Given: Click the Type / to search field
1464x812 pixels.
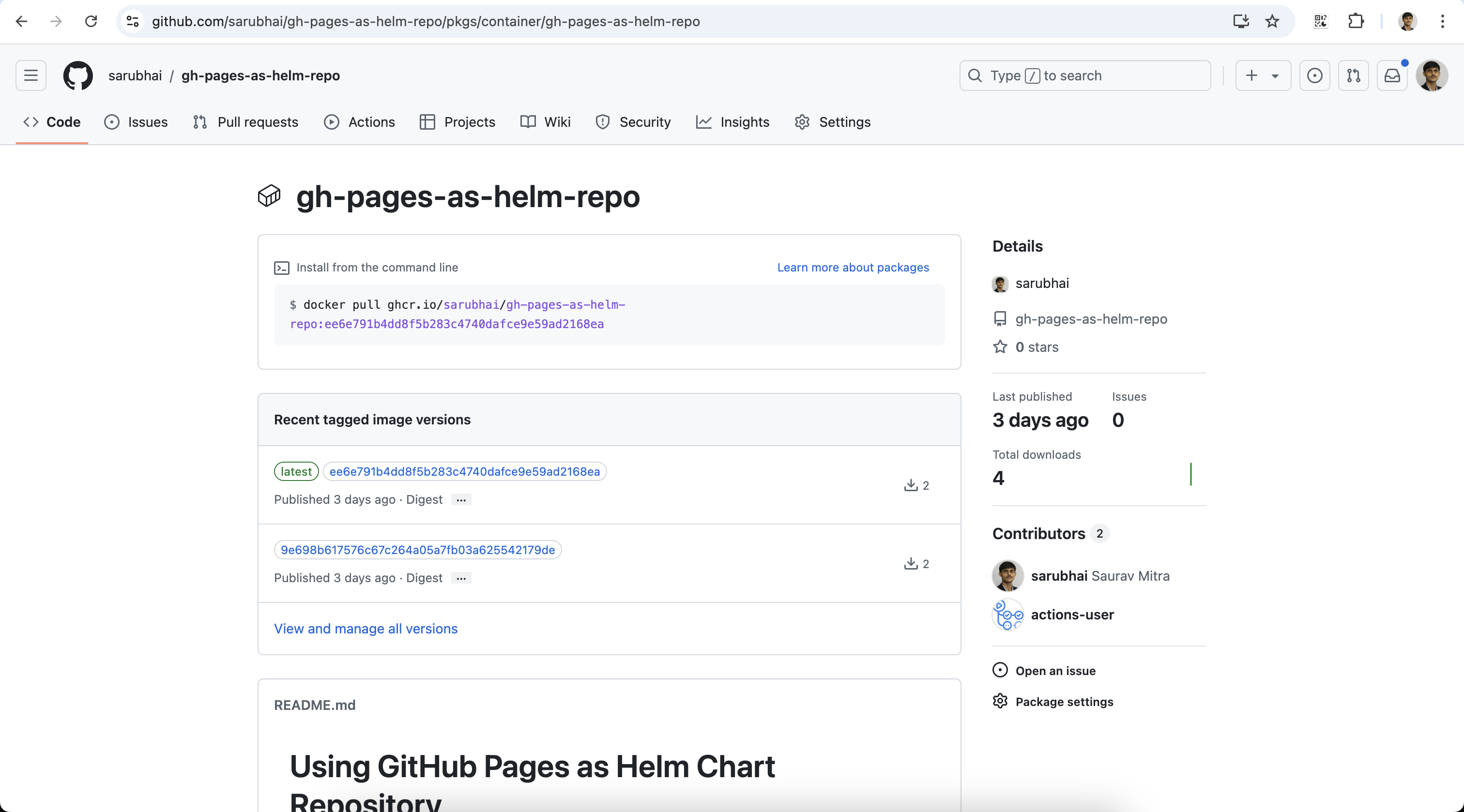Looking at the screenshot, I should coord(1084,75).
